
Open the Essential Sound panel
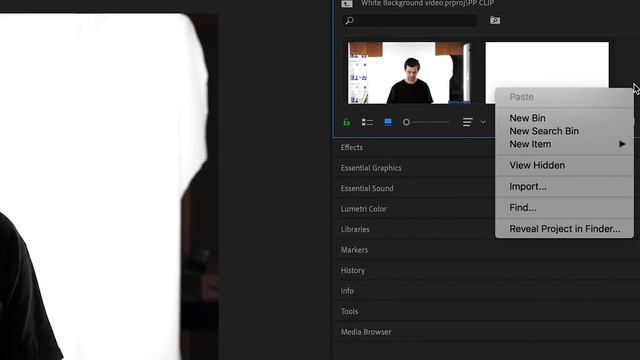click(x=367, y=188)
